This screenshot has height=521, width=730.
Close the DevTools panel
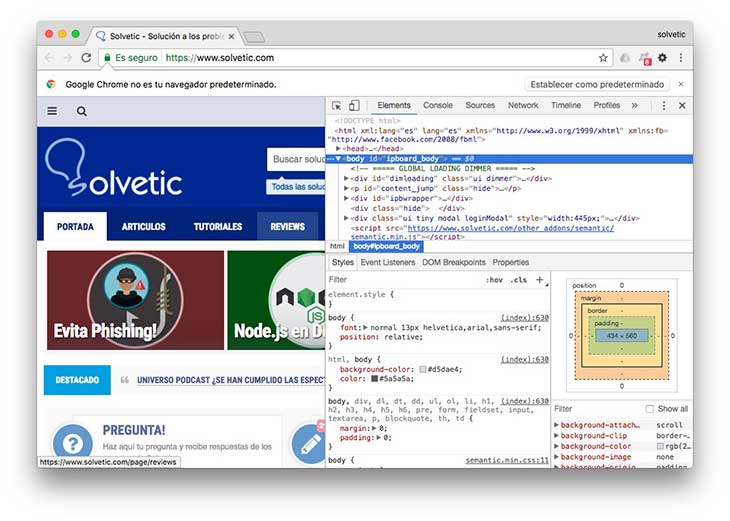(682, 106)
